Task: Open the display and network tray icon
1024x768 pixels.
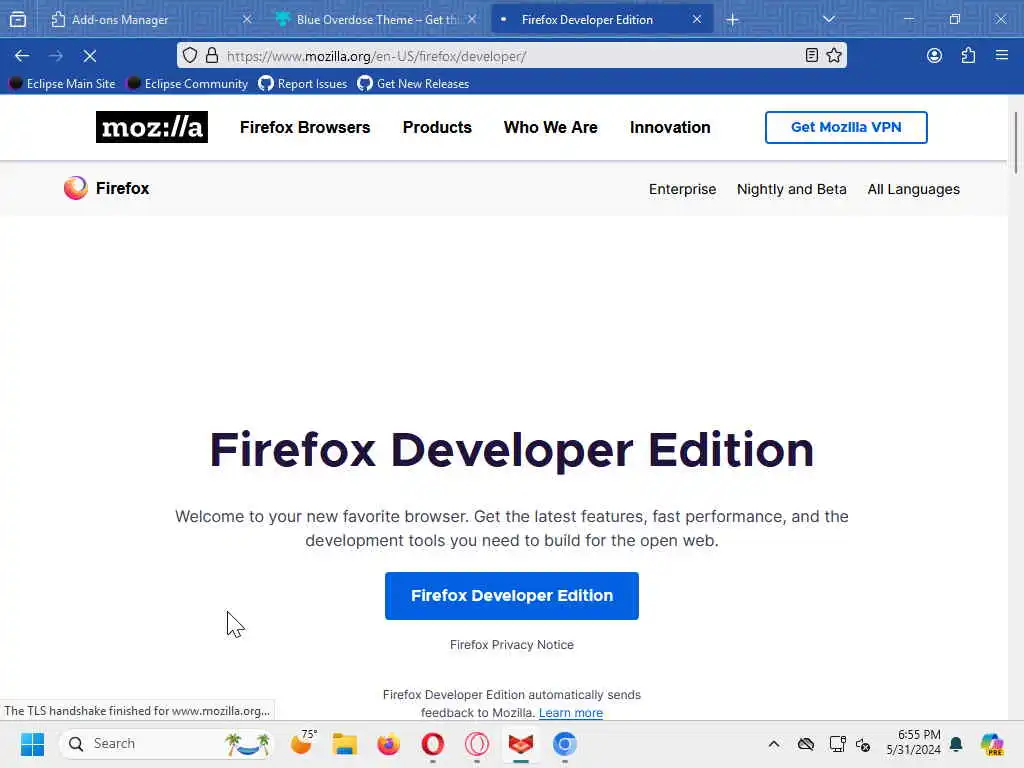Action: pyautogui.click(x=837, y=744)
